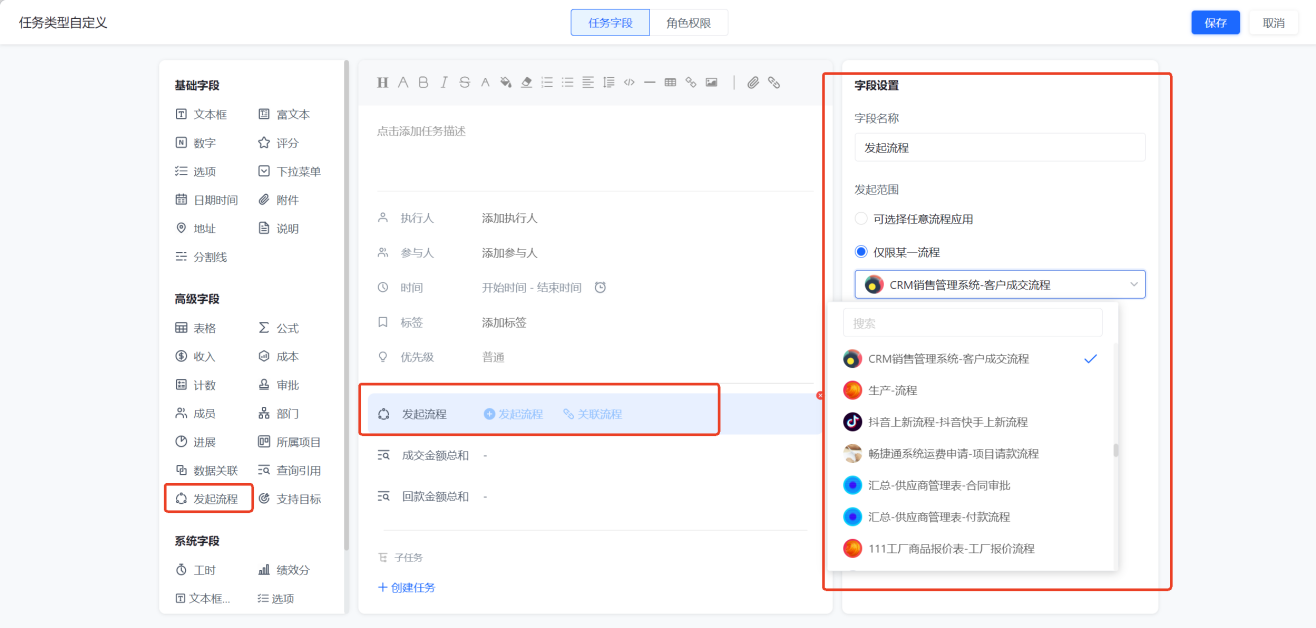Select the 回款金额总和 field row

click(595, 497)
